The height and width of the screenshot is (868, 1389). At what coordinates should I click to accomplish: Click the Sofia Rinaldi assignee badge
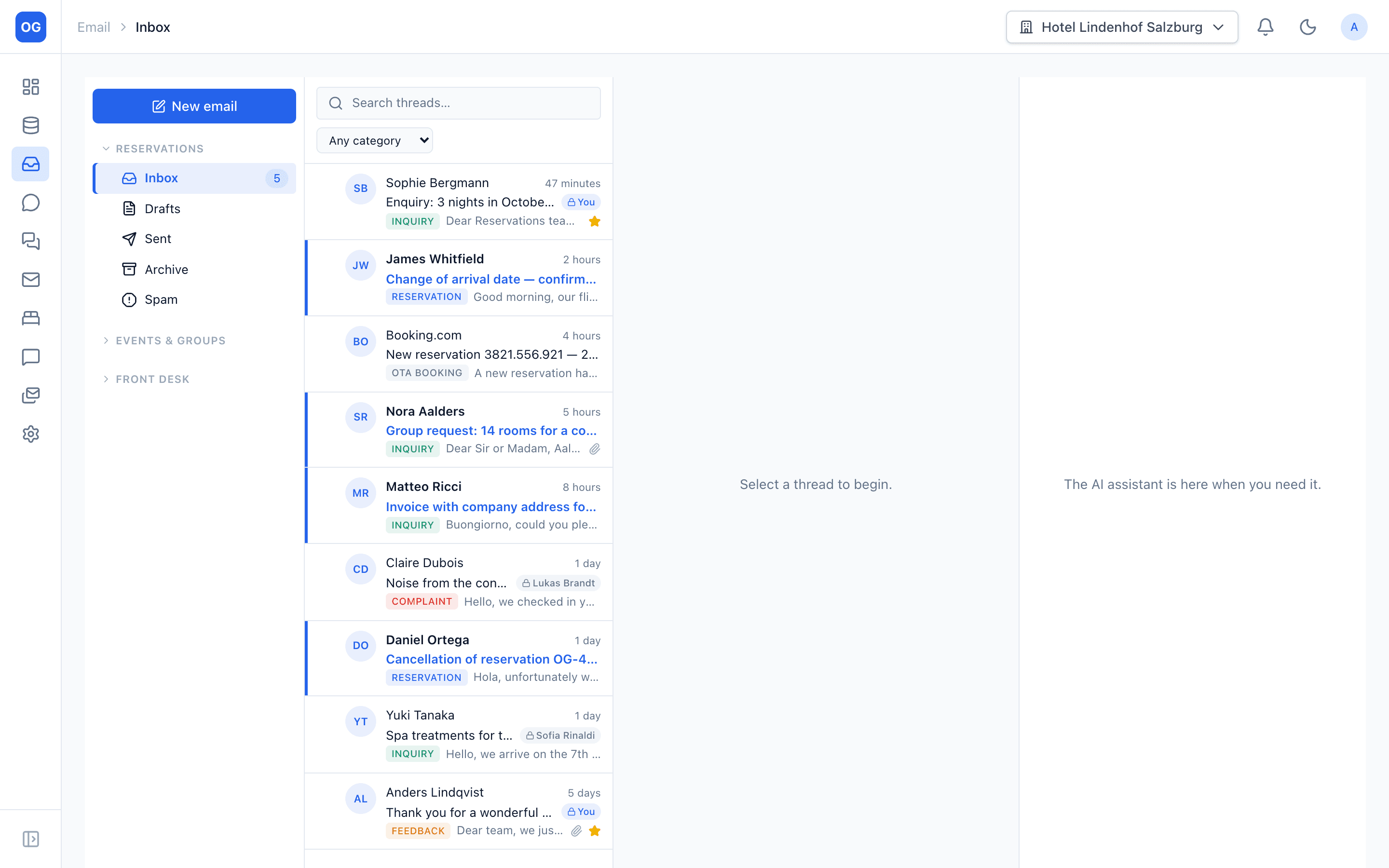(x=560, y=735)
